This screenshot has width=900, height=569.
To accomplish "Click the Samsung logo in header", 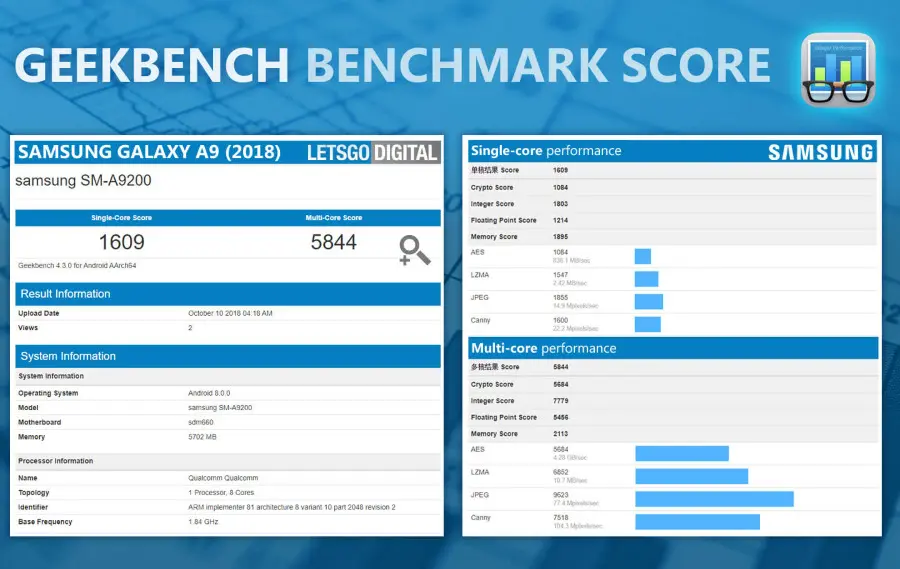I will pyautogui.click(x=820, y=152).
